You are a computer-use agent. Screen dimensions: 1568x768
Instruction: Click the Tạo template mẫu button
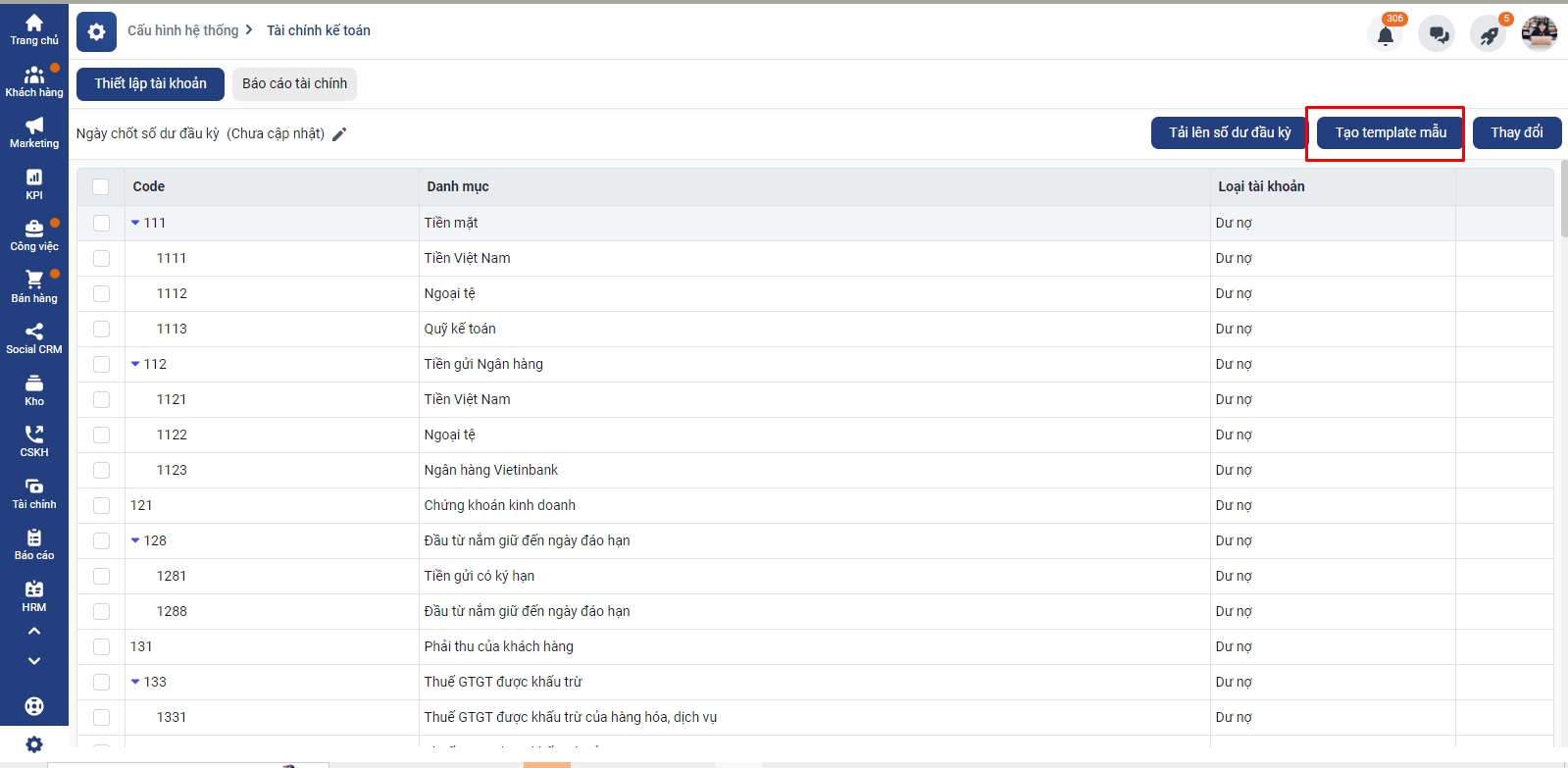coord(1390,132)
